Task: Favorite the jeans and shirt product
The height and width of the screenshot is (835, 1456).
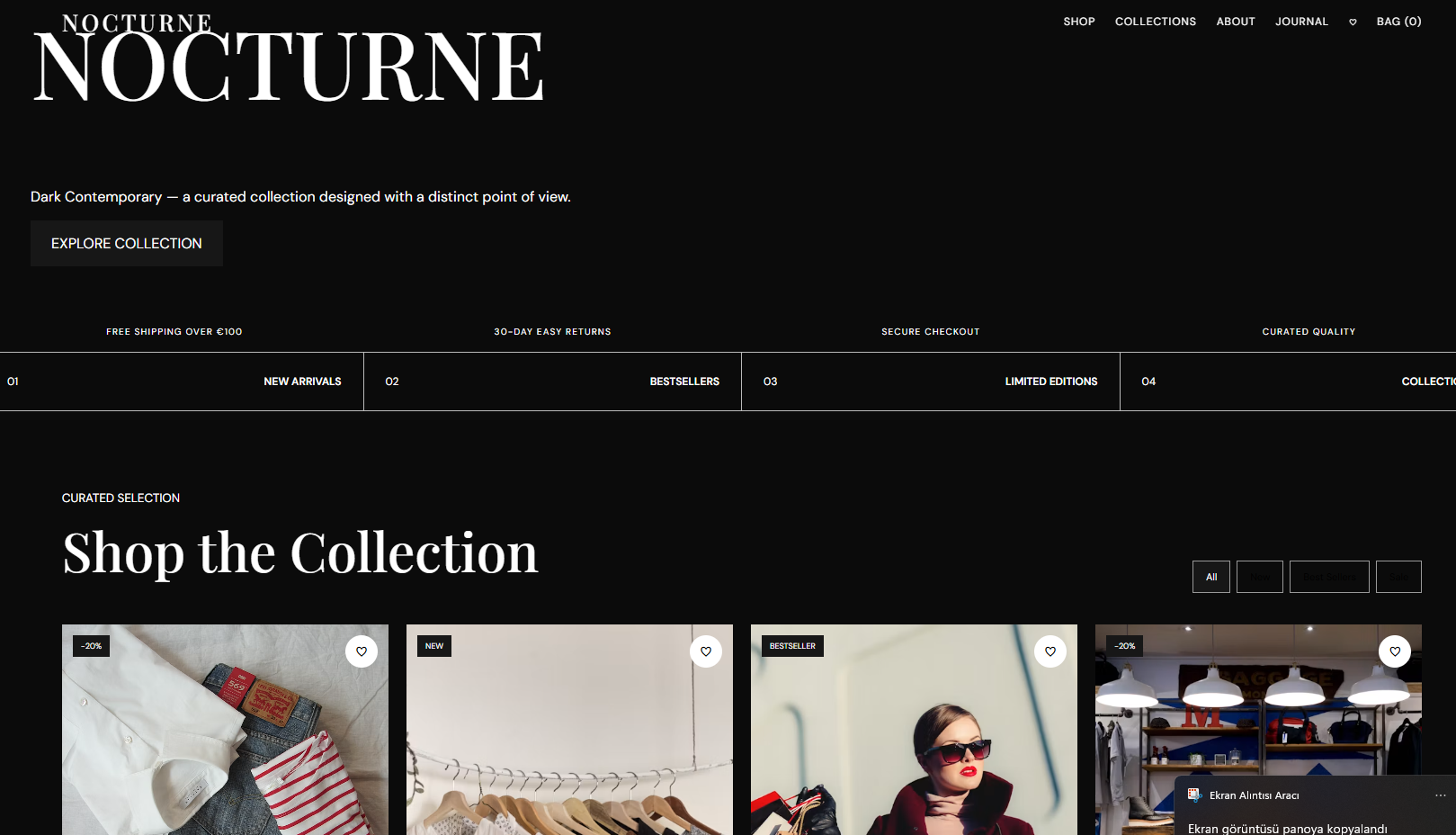Action: 362,651
